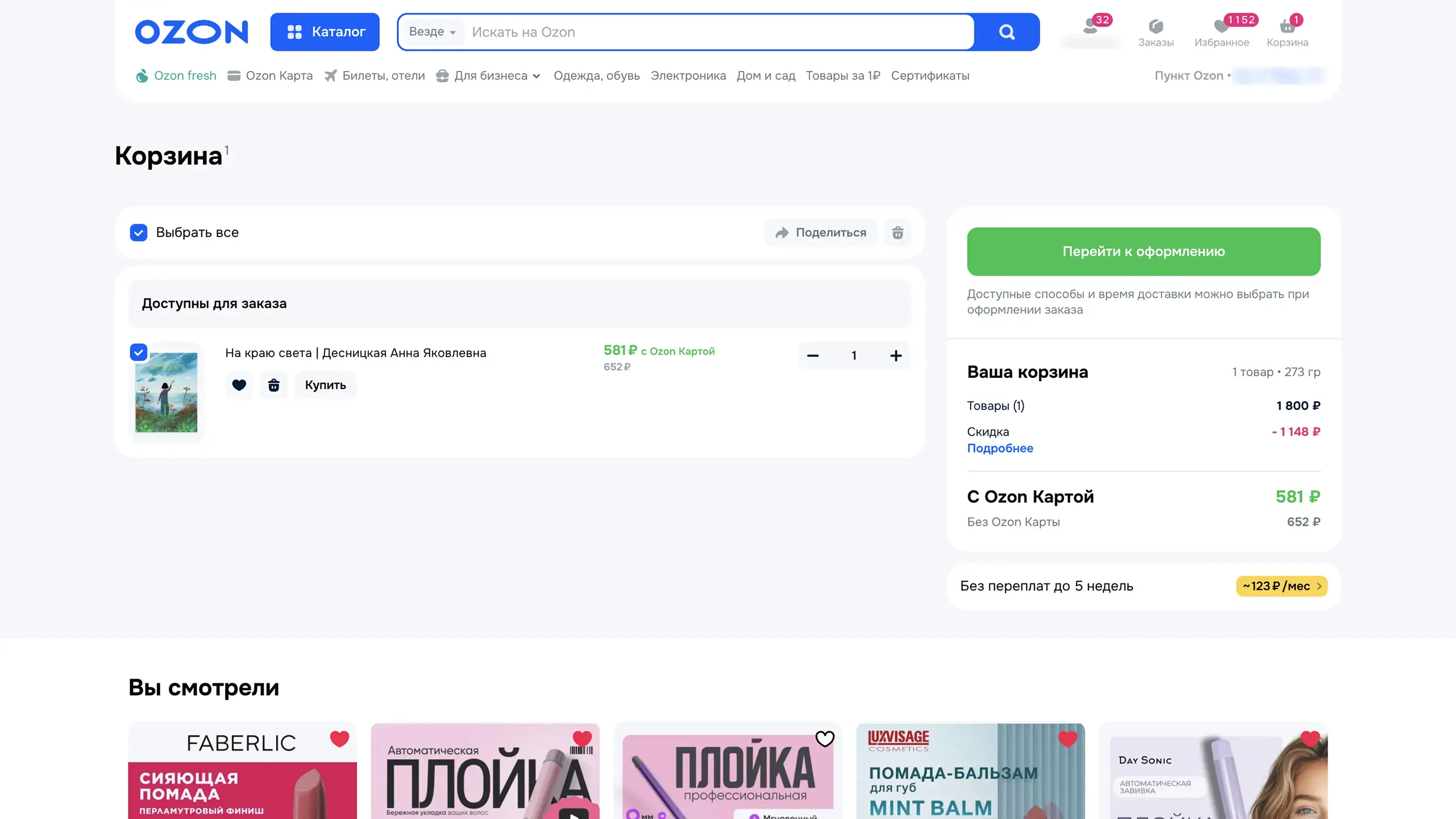Go to the Электроника category
1456x819 pixels.
coord(688,76)
